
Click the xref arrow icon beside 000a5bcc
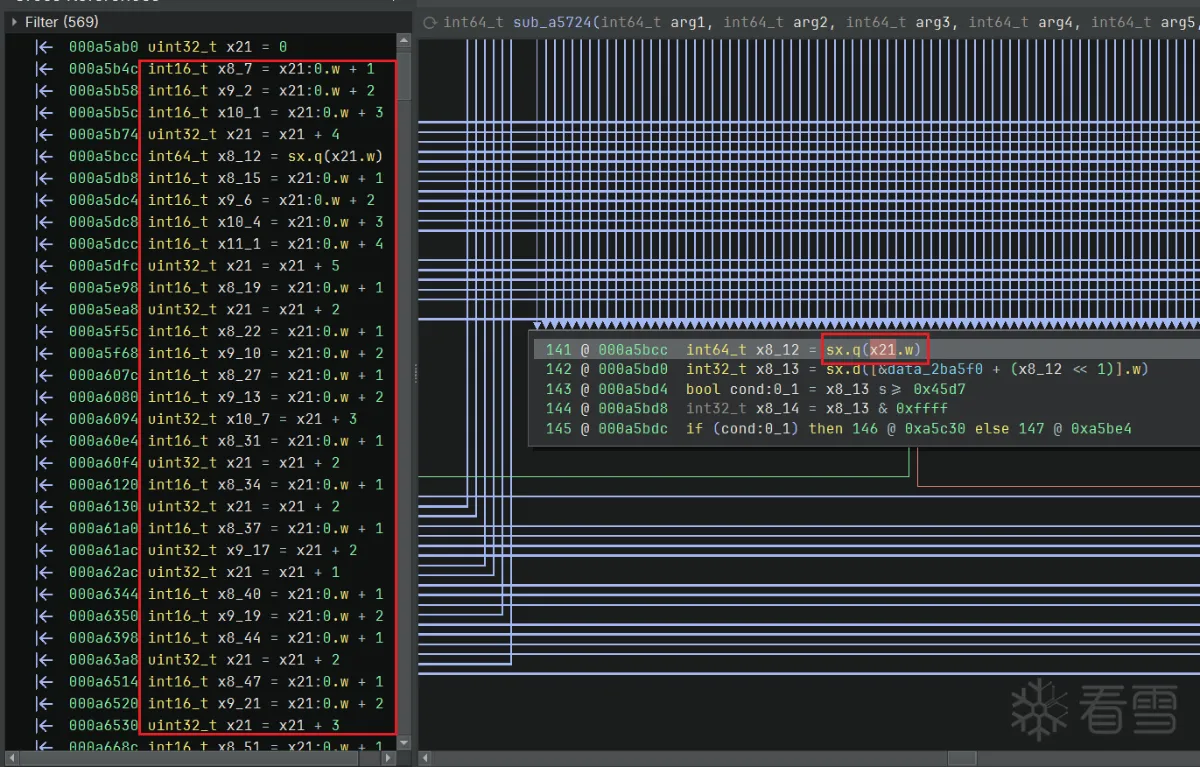tap(43, 157)
